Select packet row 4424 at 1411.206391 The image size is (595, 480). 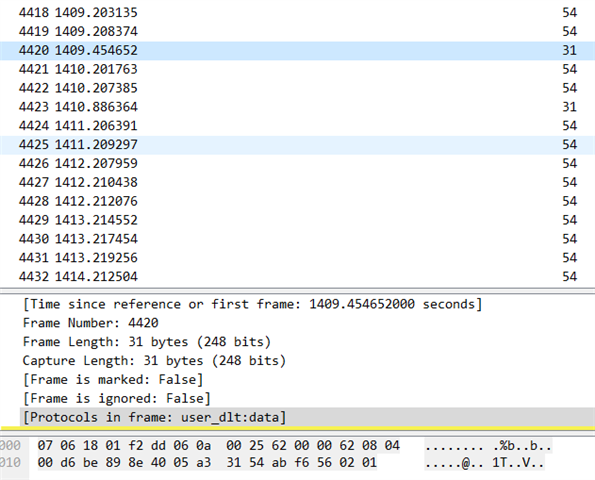coord(298,126)
